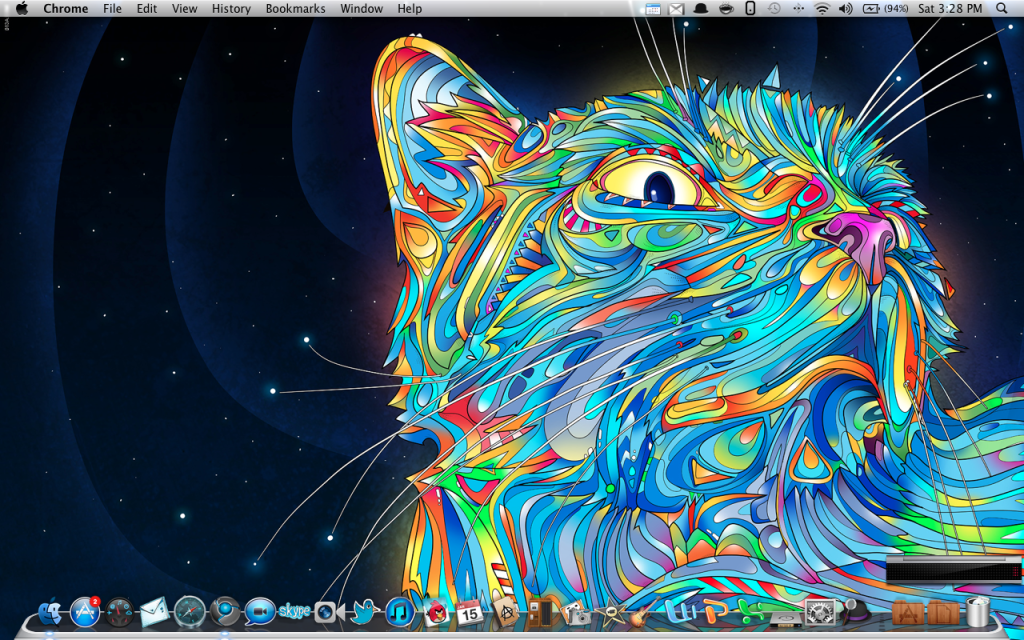The width and height of the screenshot is (1024, 640).
Task: Click the battery status showing 94%
Action: coord(885,8)
